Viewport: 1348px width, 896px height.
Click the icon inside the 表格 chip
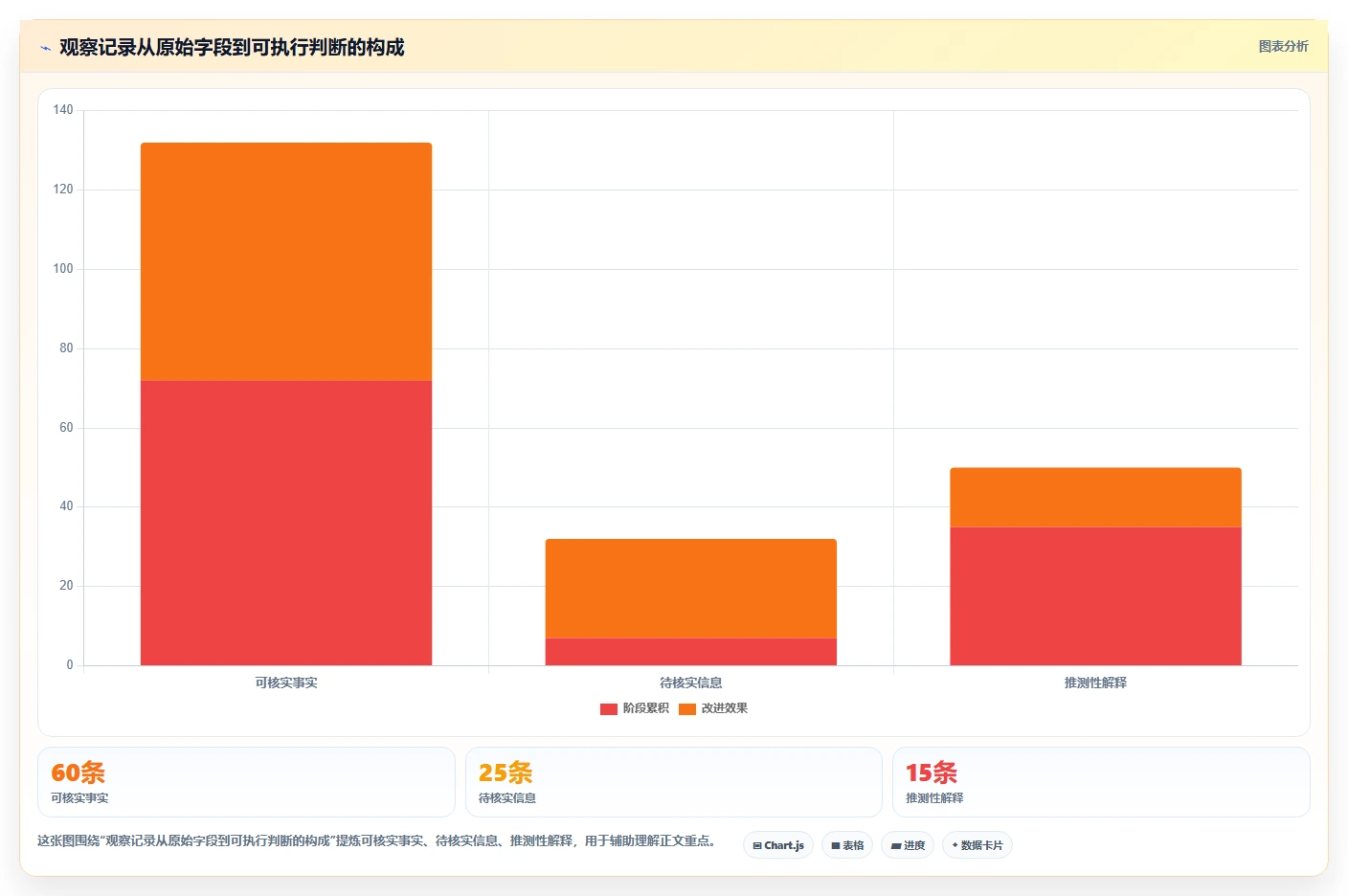pos(836,846)
